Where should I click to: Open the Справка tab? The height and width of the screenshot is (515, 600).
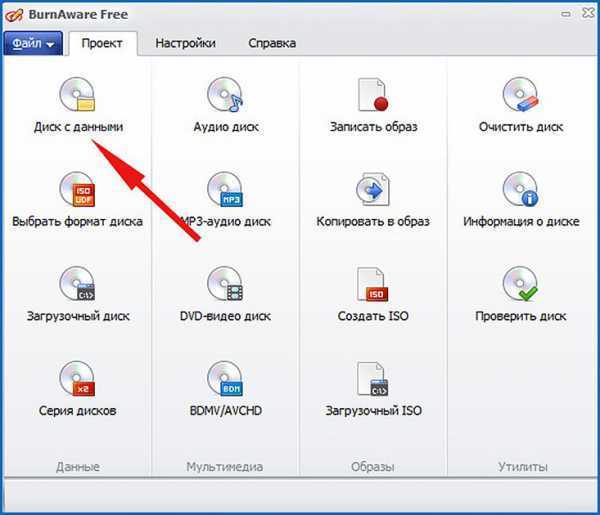272,43
